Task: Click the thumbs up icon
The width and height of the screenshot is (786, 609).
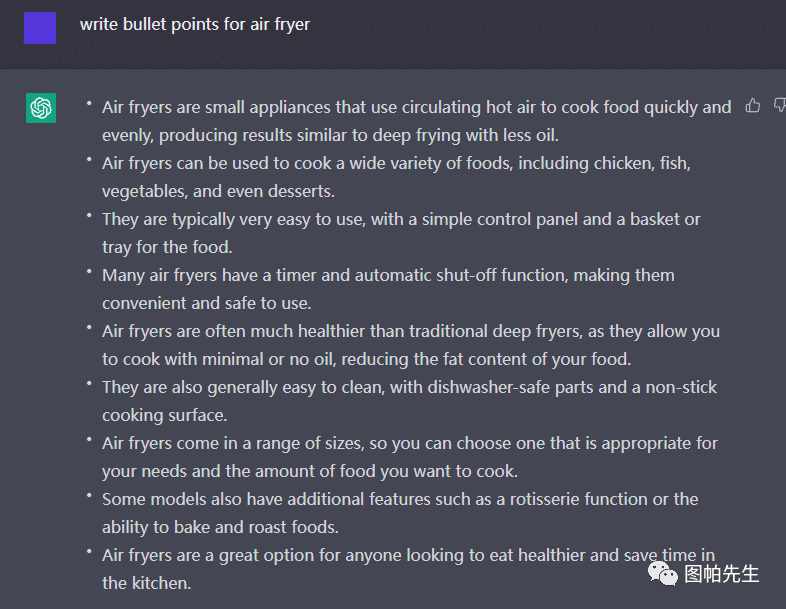Action: (752, 106)
